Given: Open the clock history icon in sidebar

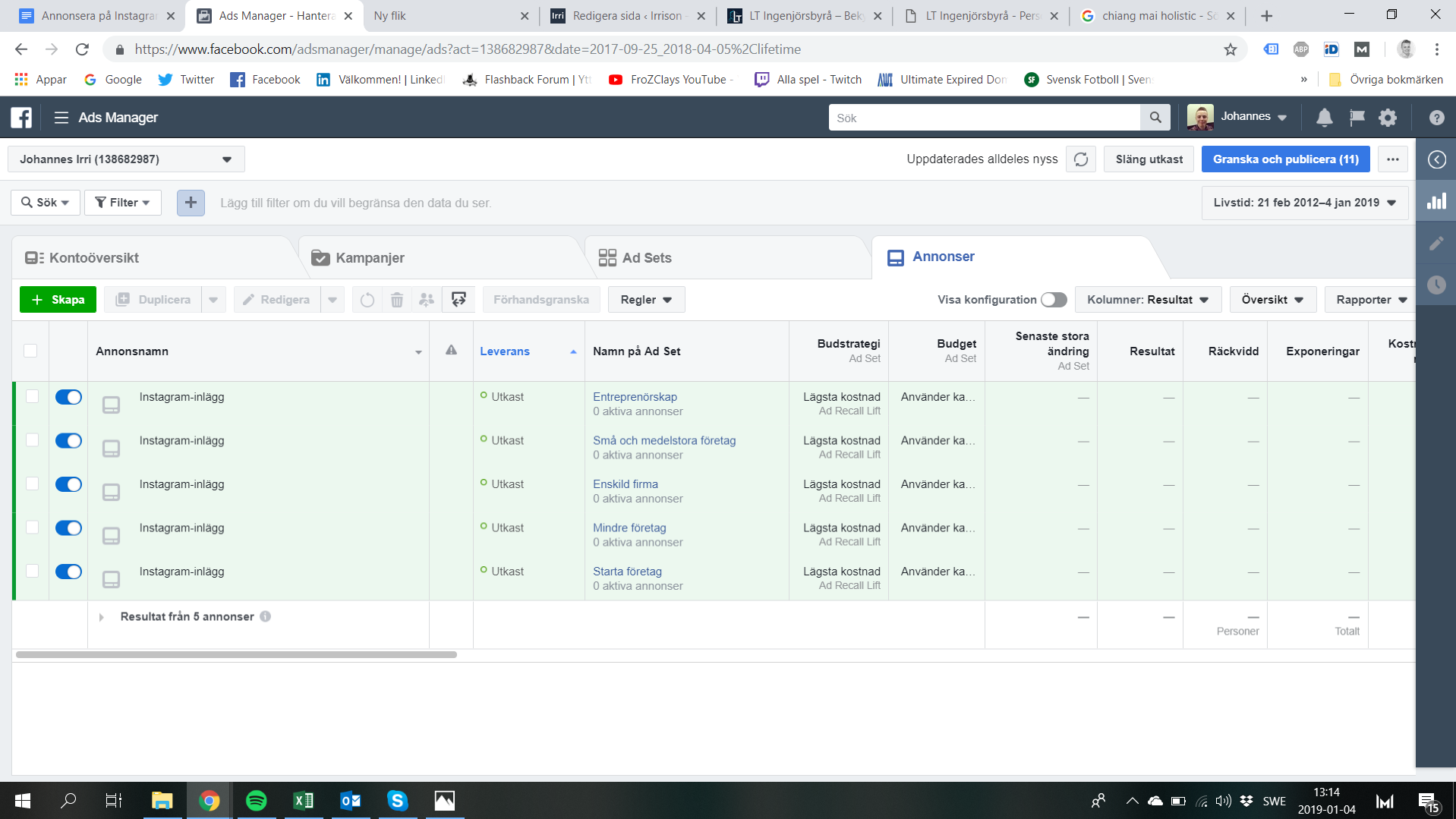Looking at the screenshot, I should 1436,285.
